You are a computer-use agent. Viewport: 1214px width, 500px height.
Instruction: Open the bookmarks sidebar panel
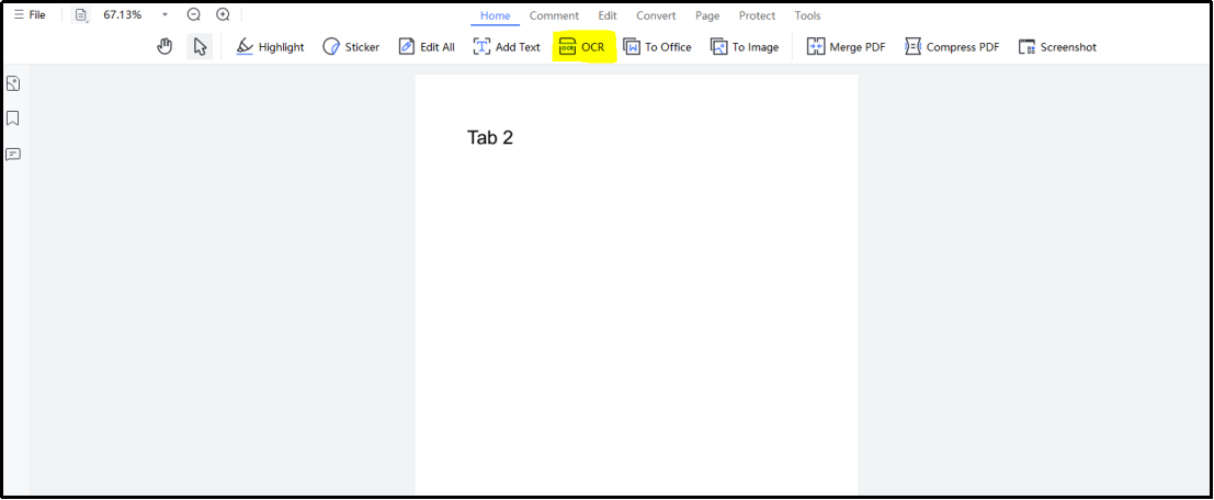pyautogui.click(x=13, y=118)
